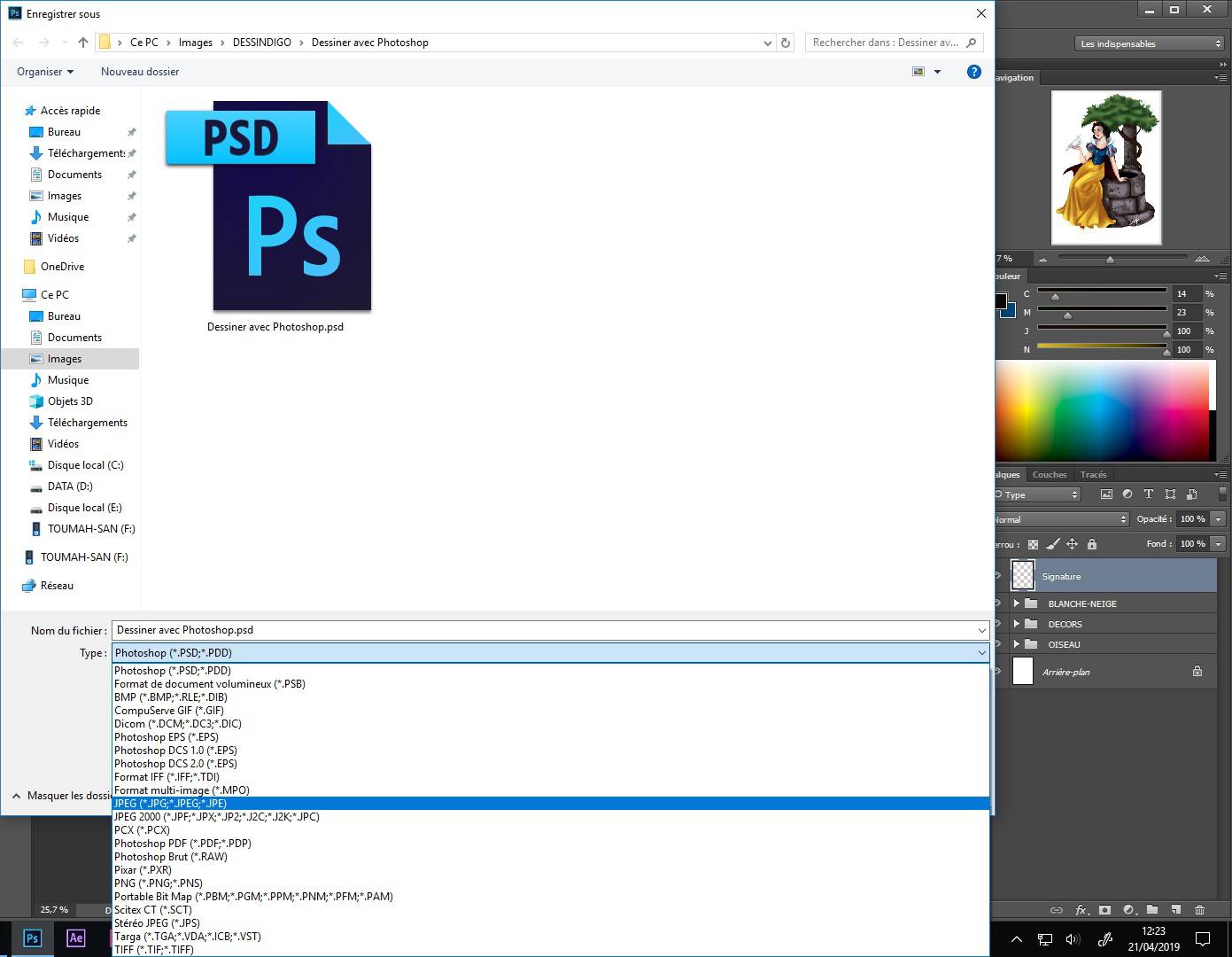1232x957 pixels.
Task: Click the color spectrum ramp
Action: coord(1103,410)
